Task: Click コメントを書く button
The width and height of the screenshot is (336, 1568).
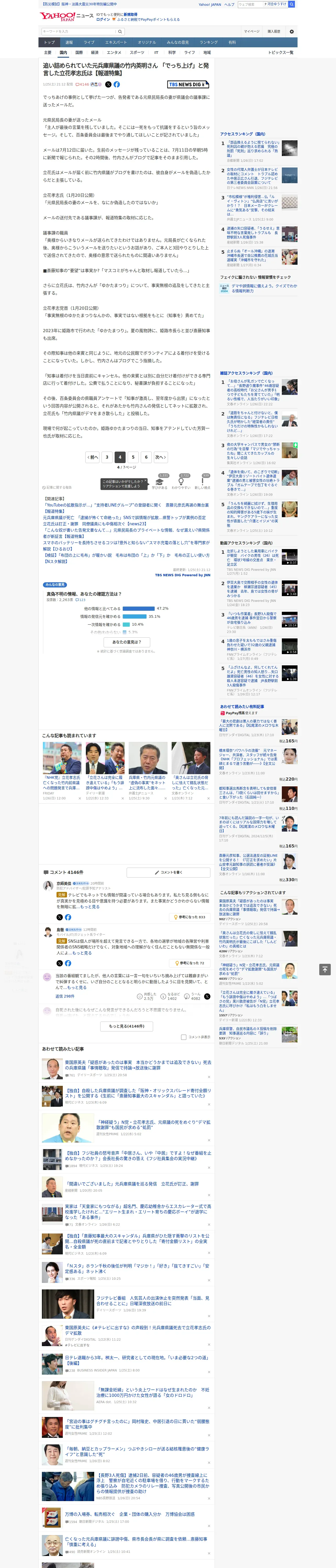Action: (x=168, y=872)
